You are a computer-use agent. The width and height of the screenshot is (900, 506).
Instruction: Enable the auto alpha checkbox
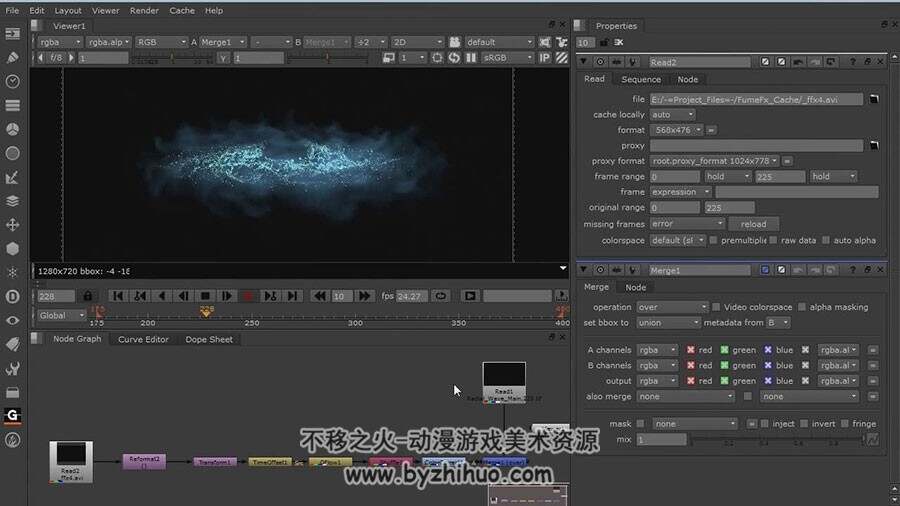(825, 240)
